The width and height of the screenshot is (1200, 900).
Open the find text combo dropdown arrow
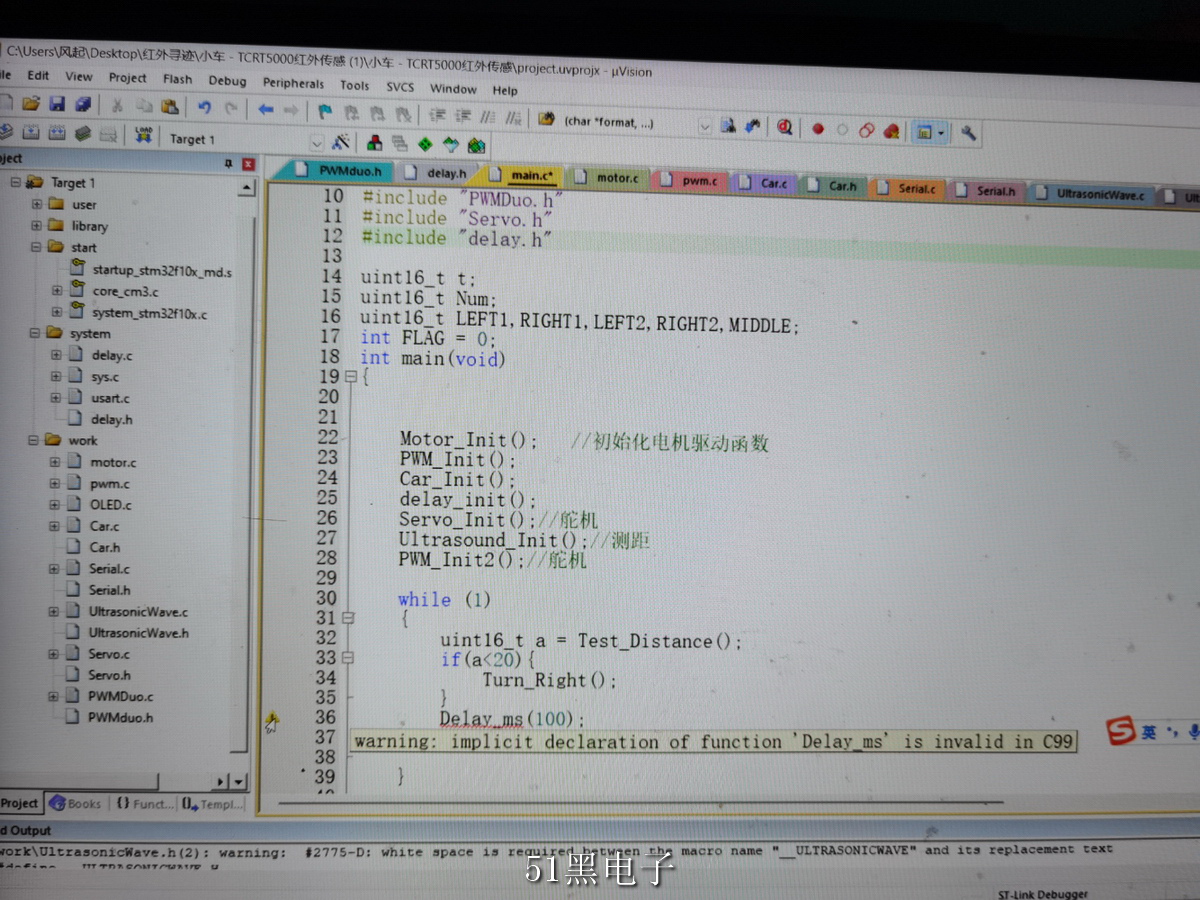704,125
